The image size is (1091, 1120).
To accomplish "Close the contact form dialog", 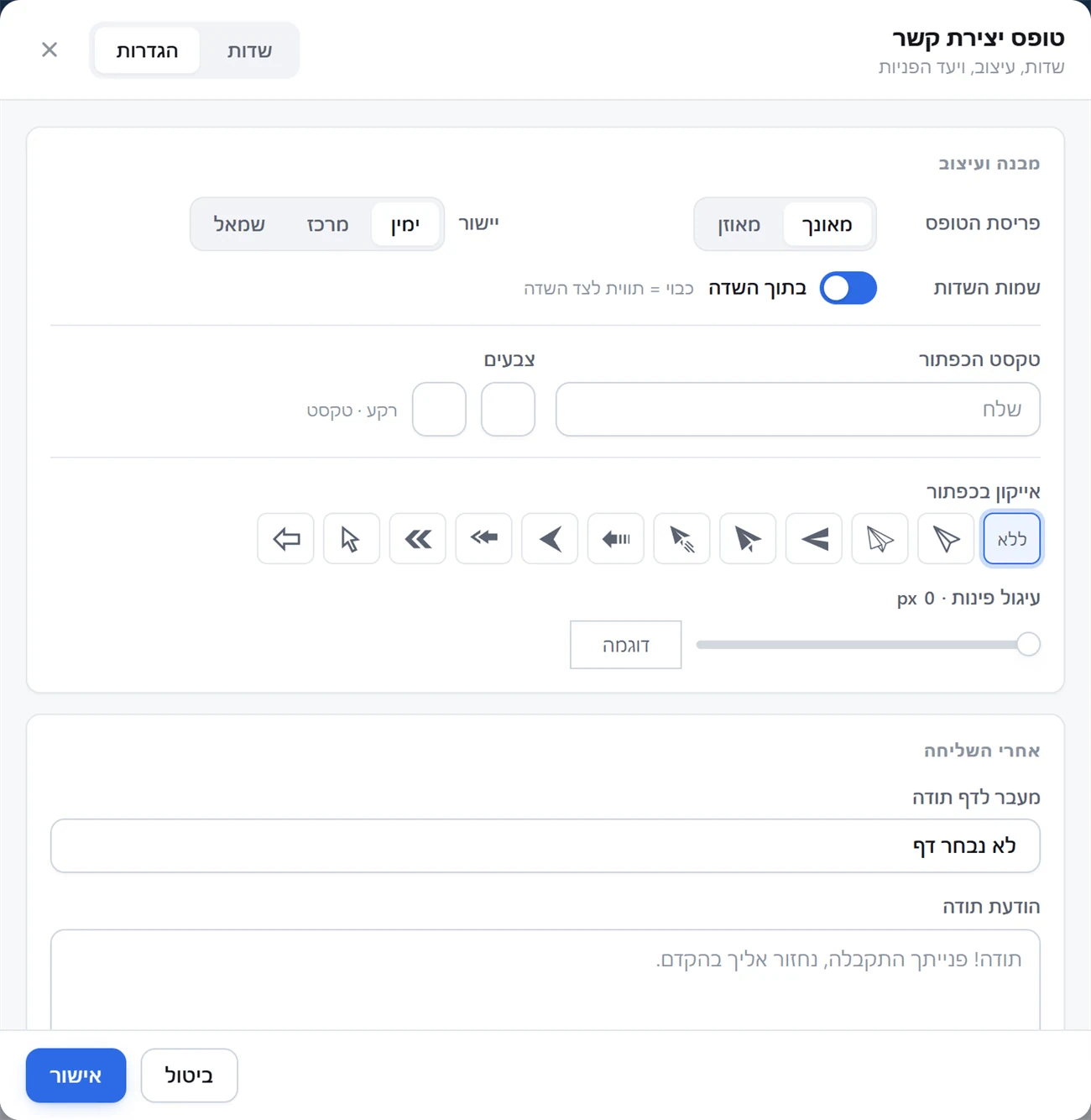I will click(50, 50).
